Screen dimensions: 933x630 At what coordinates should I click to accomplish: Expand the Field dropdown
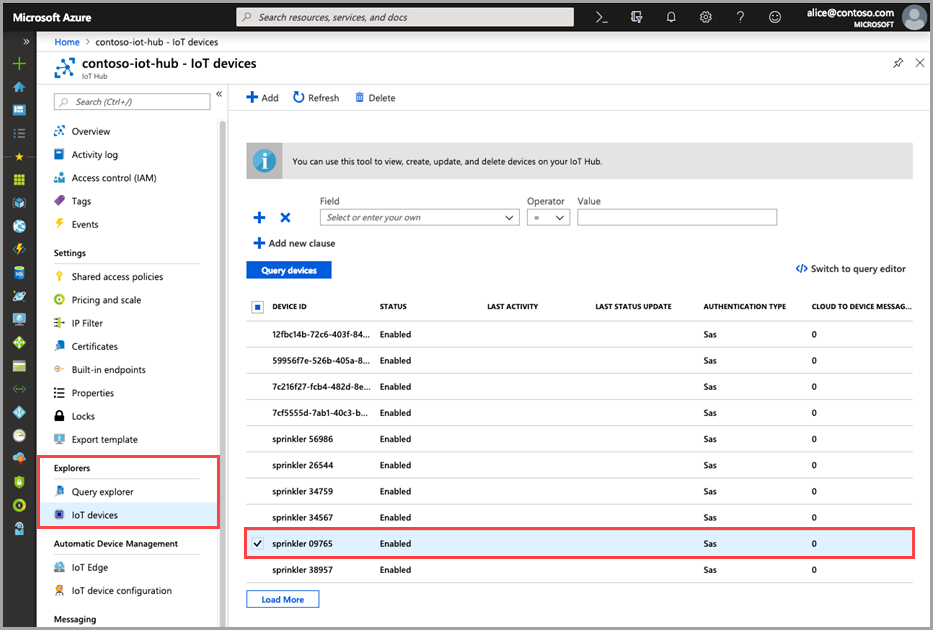point(419,218)
